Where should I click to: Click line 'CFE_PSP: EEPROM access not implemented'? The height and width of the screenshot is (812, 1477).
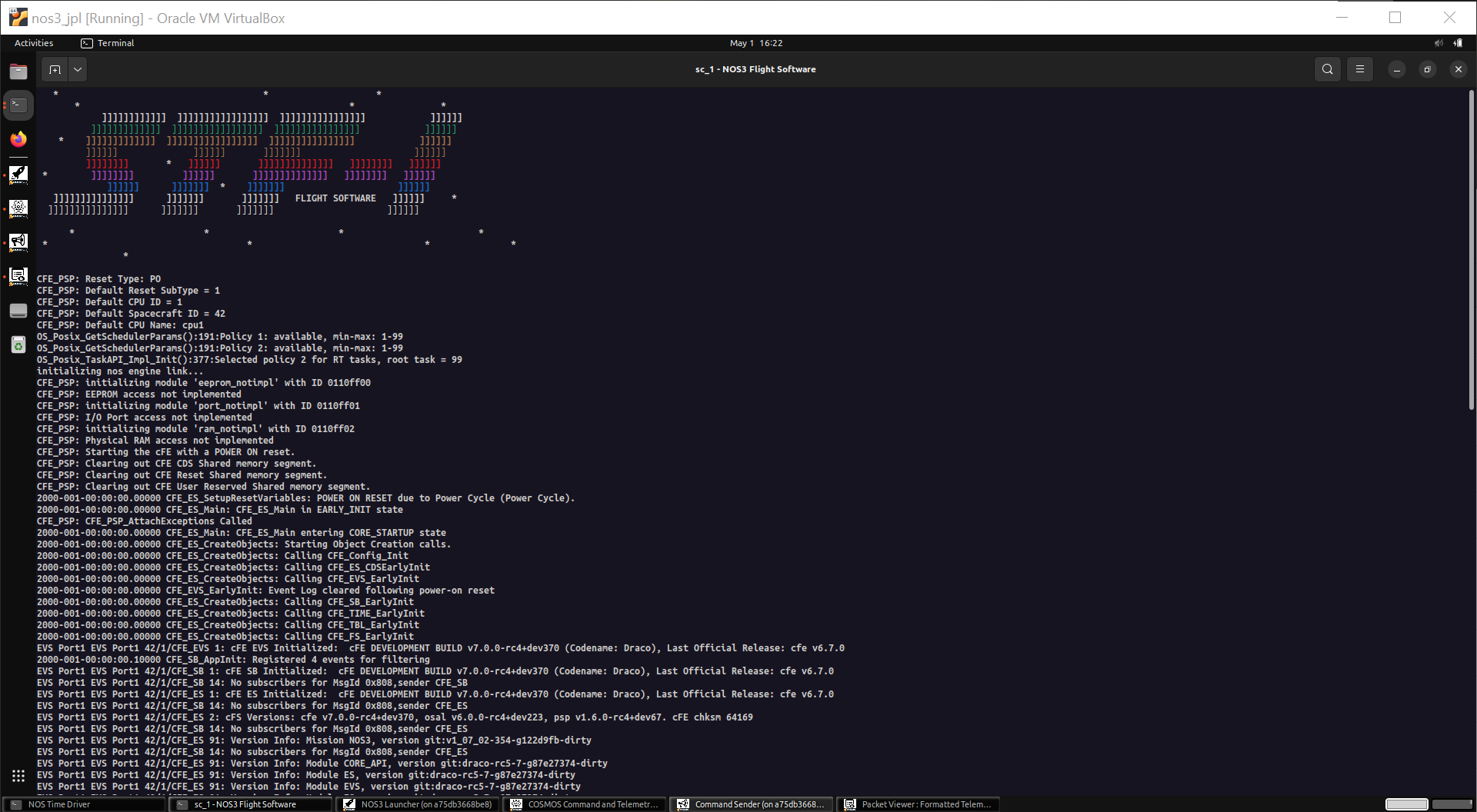[x=139, y=394]
